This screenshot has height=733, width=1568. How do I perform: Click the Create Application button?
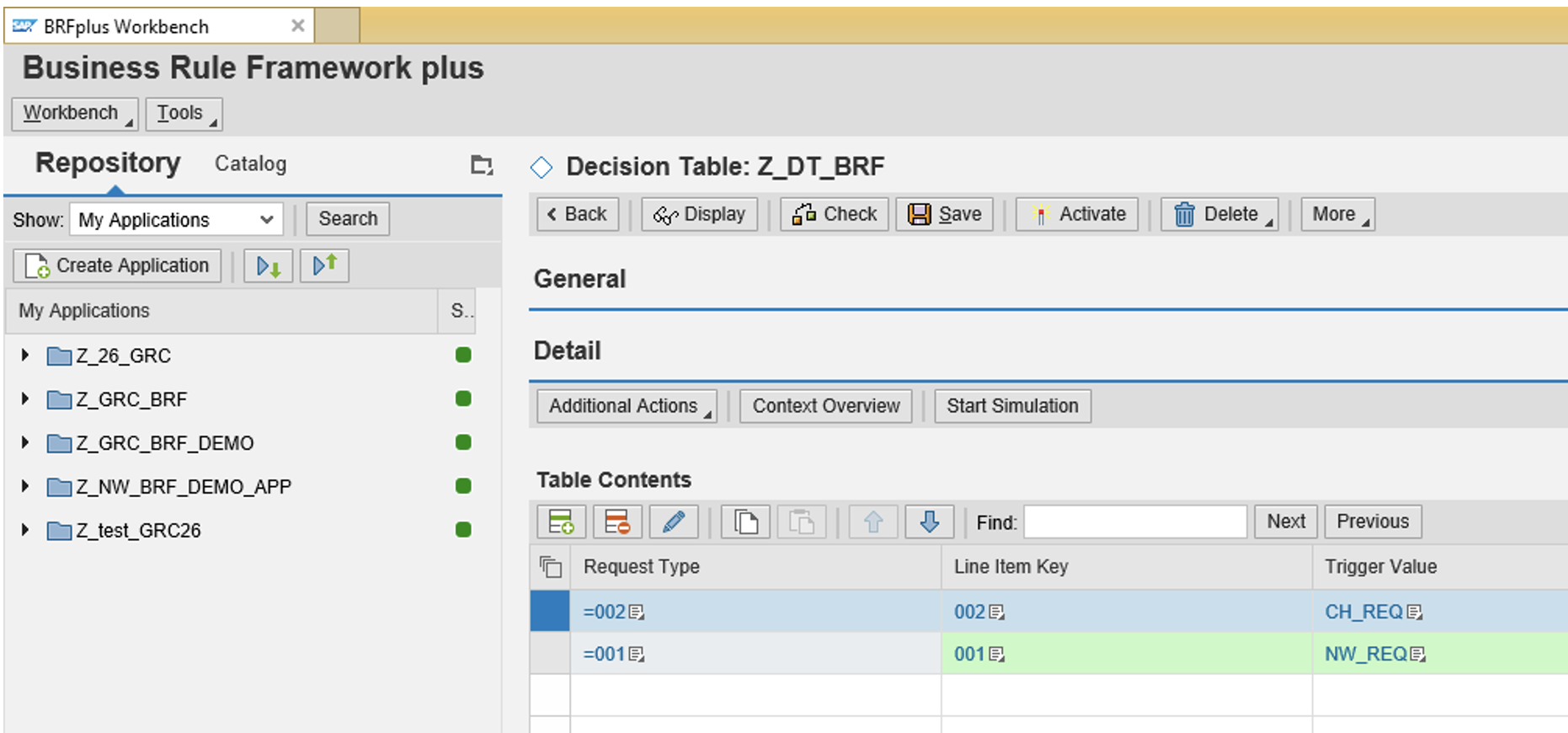coord(117,266)
